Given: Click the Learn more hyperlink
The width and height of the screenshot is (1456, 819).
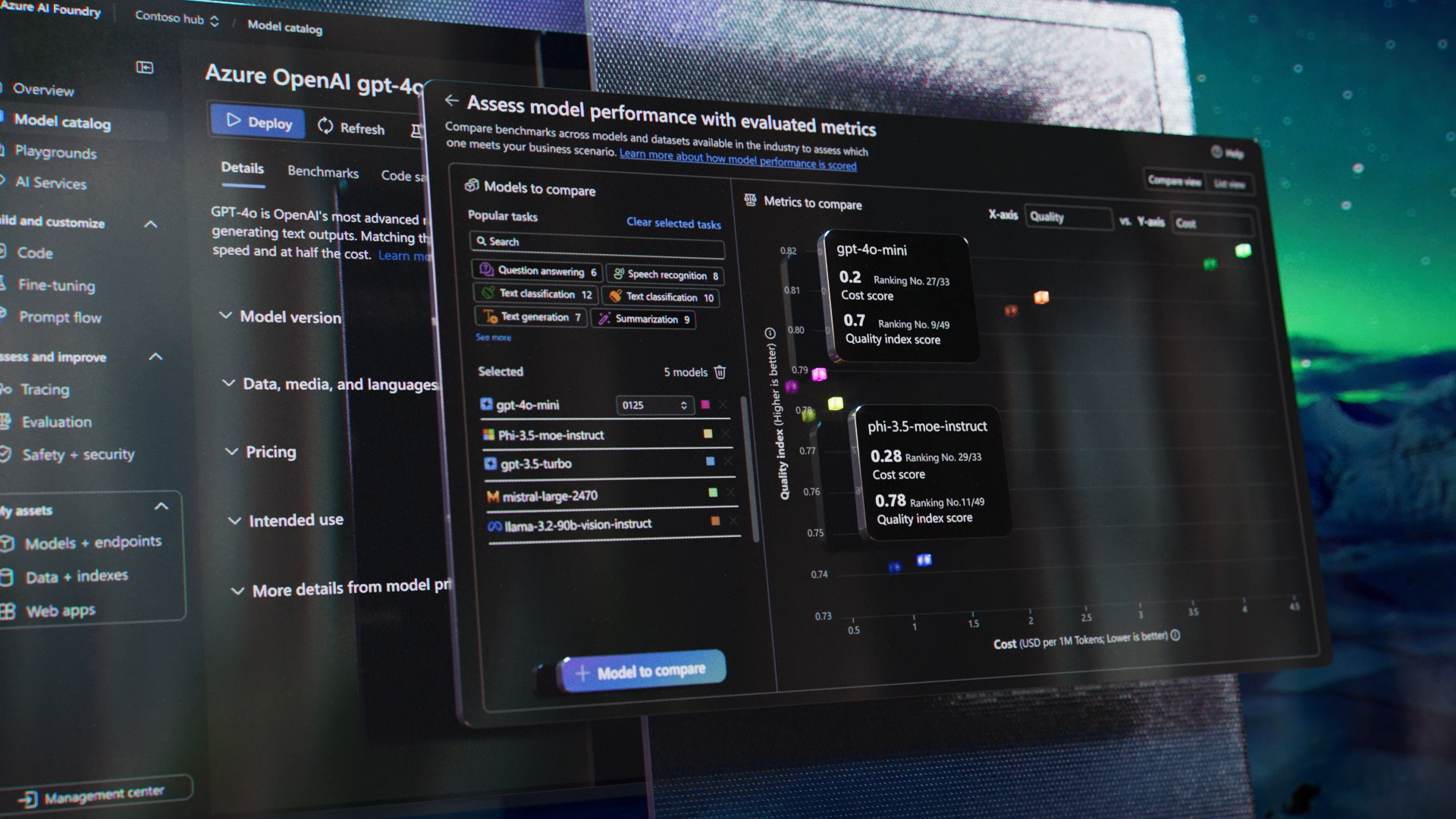Looking at the screenshot, I should (x=737, y=165).
